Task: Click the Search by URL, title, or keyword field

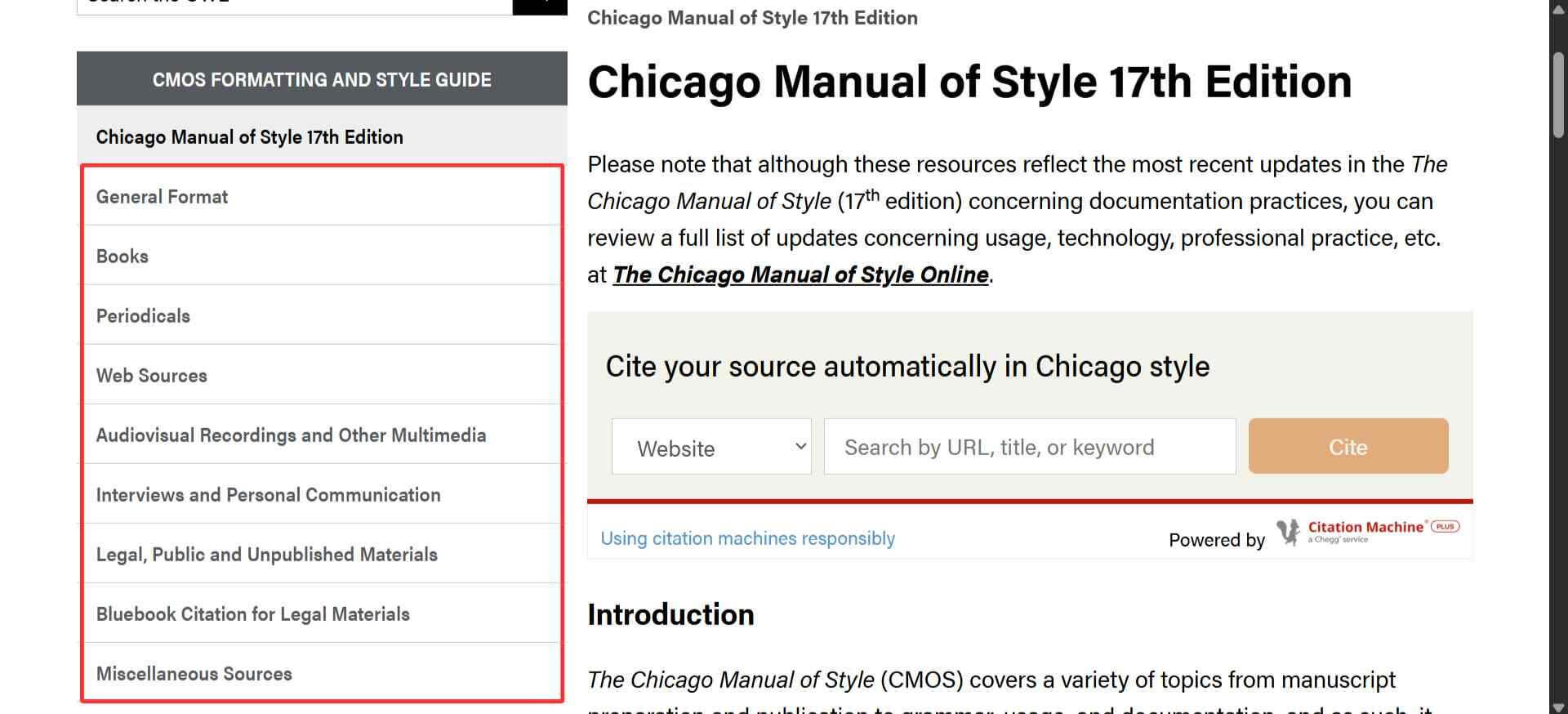Action: pyautogui.click(x=1029, y=447)
